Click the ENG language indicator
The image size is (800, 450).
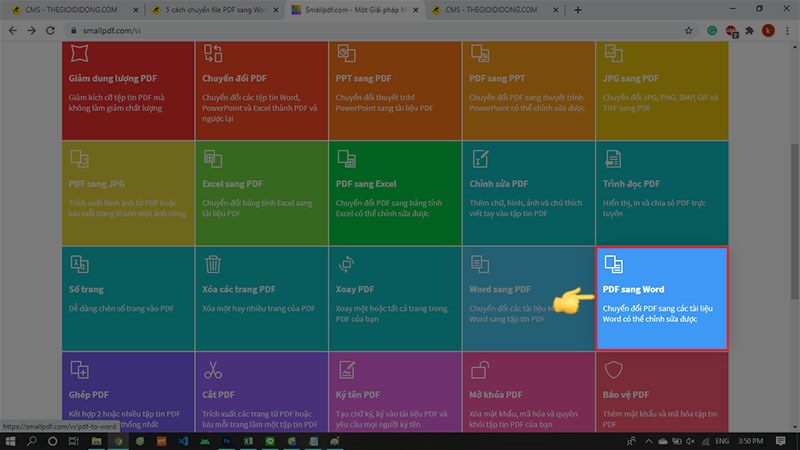(x=722, y=441)
